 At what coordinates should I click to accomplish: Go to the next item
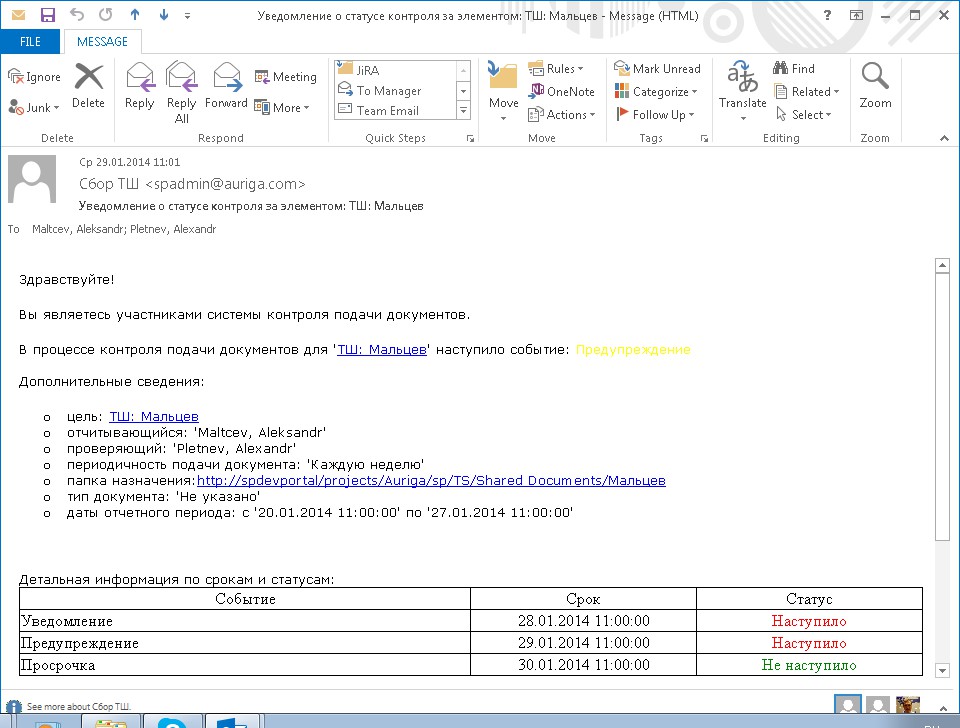coord(163,15)
